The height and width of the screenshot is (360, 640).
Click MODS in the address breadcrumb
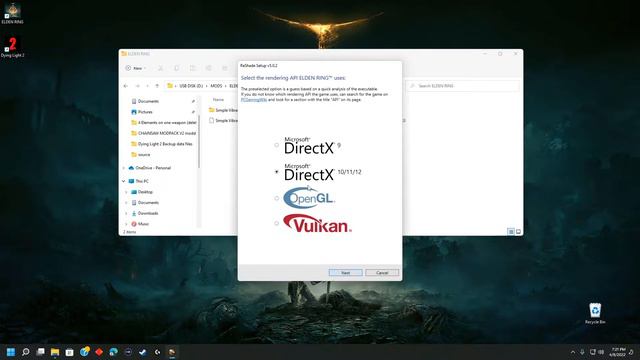coord(216,86)
